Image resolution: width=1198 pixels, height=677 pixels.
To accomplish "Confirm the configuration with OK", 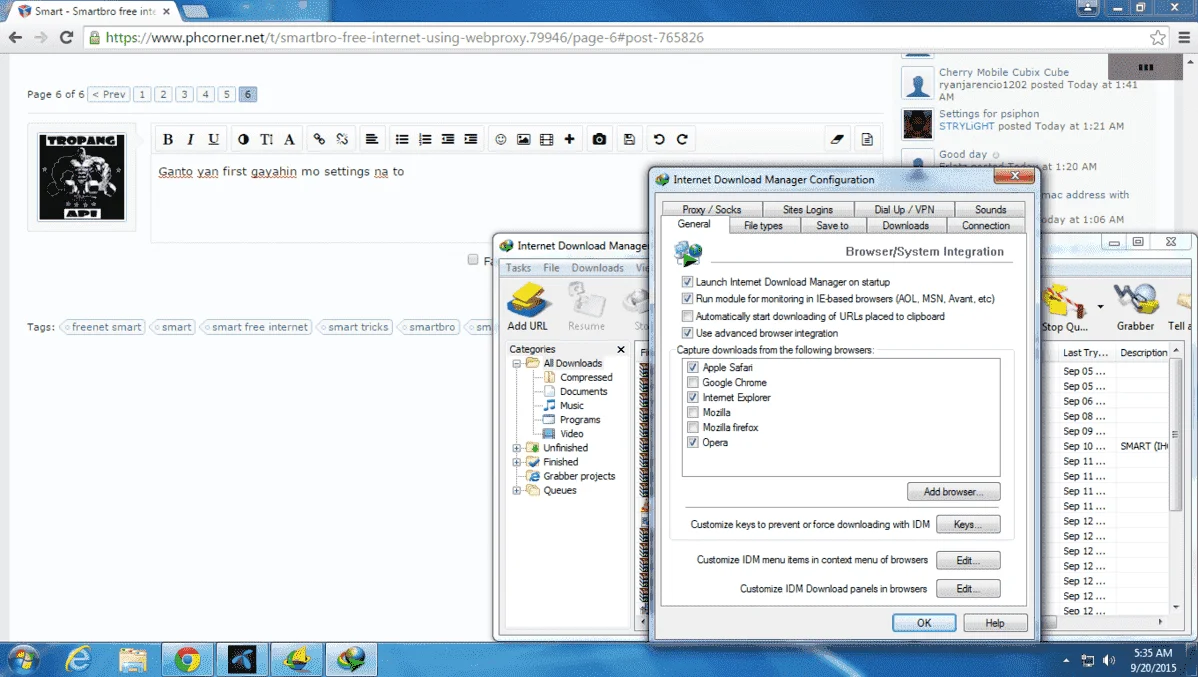I will tap(924, 624).
